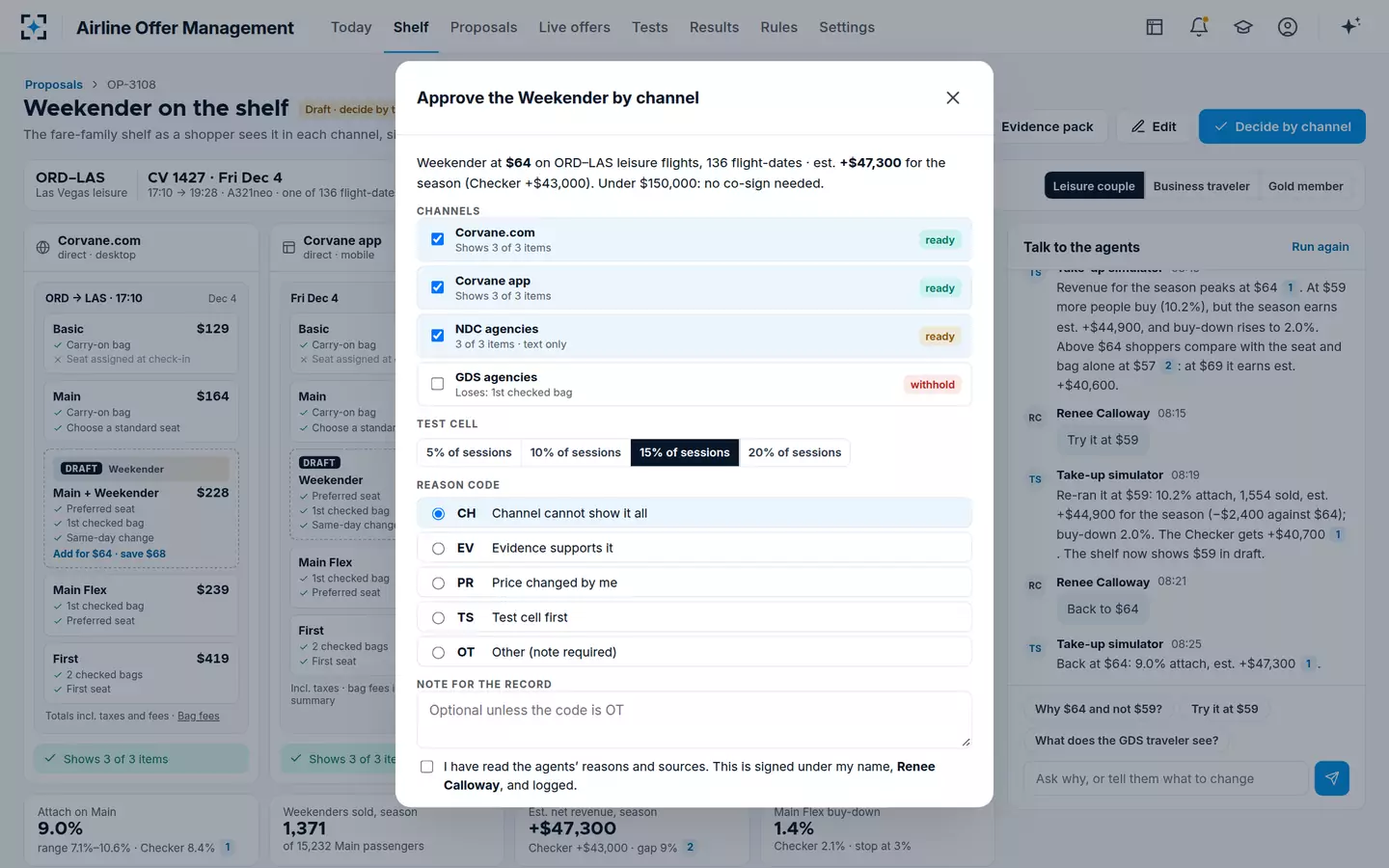
Task: Focus the Note for the record text area
Action: (694, 719)
